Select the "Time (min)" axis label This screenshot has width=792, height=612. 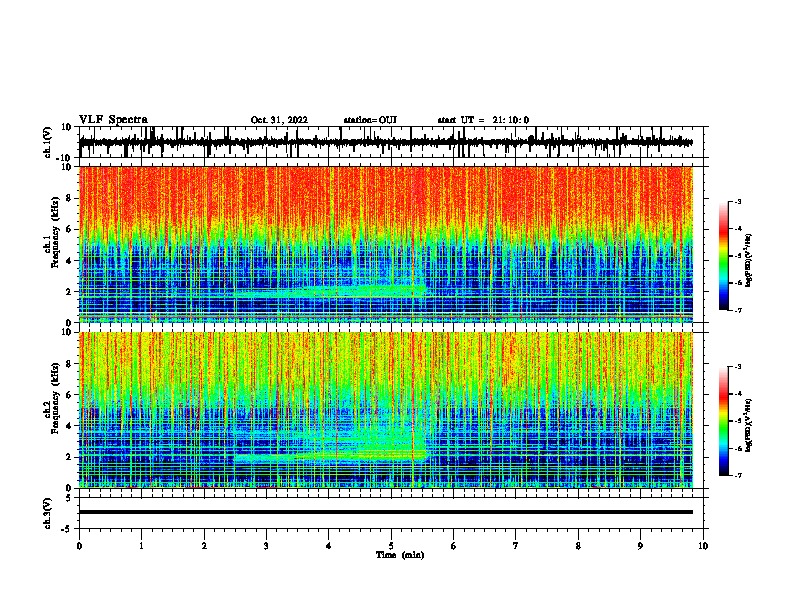click(x=400, y=555)
